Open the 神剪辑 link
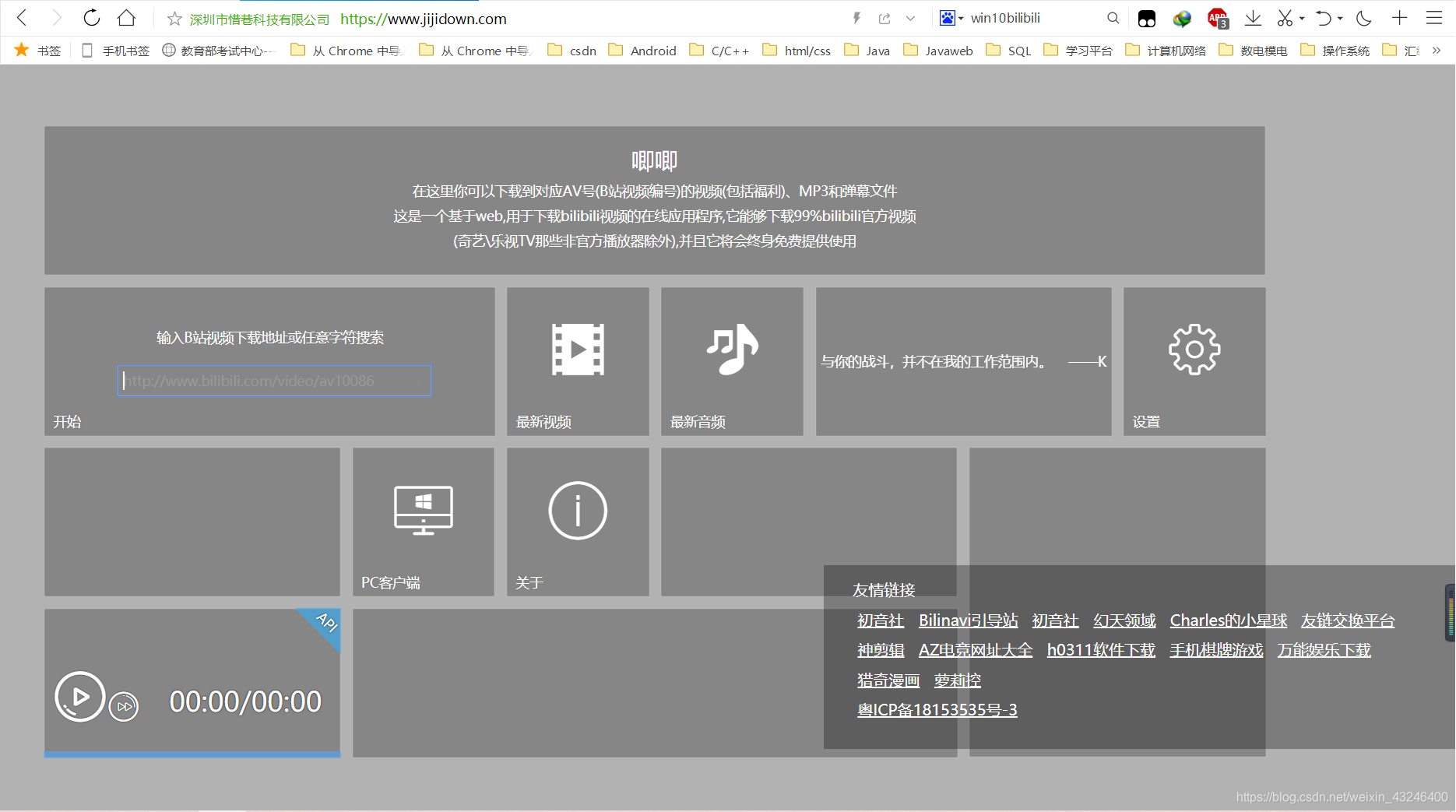1456x812 pixels. [x=881, y=650]
